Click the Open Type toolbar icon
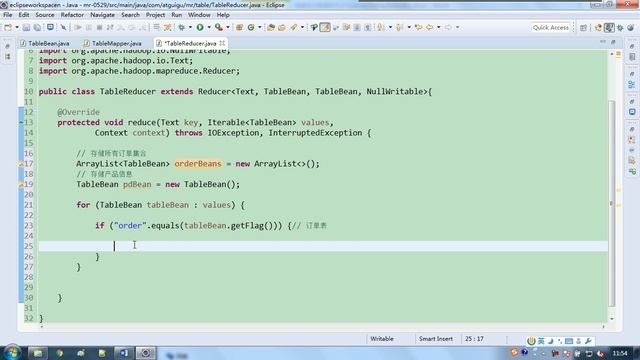 (x=271, y=27)
